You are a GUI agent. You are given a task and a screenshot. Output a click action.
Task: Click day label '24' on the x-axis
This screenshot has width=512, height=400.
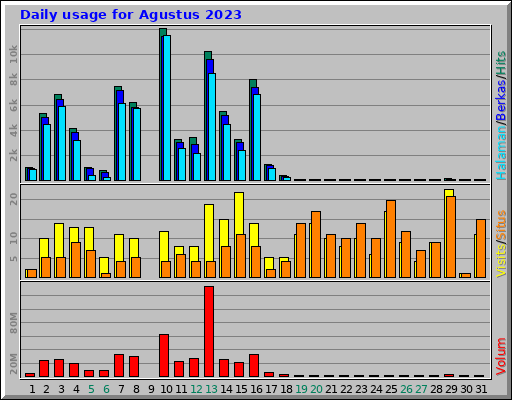click(376, 389)
